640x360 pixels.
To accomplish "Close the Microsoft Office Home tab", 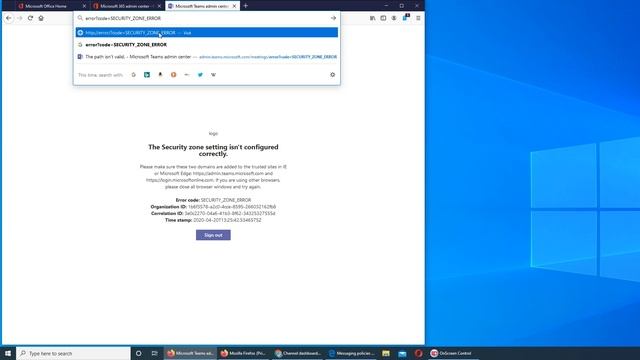I will [x=84, y=6].
